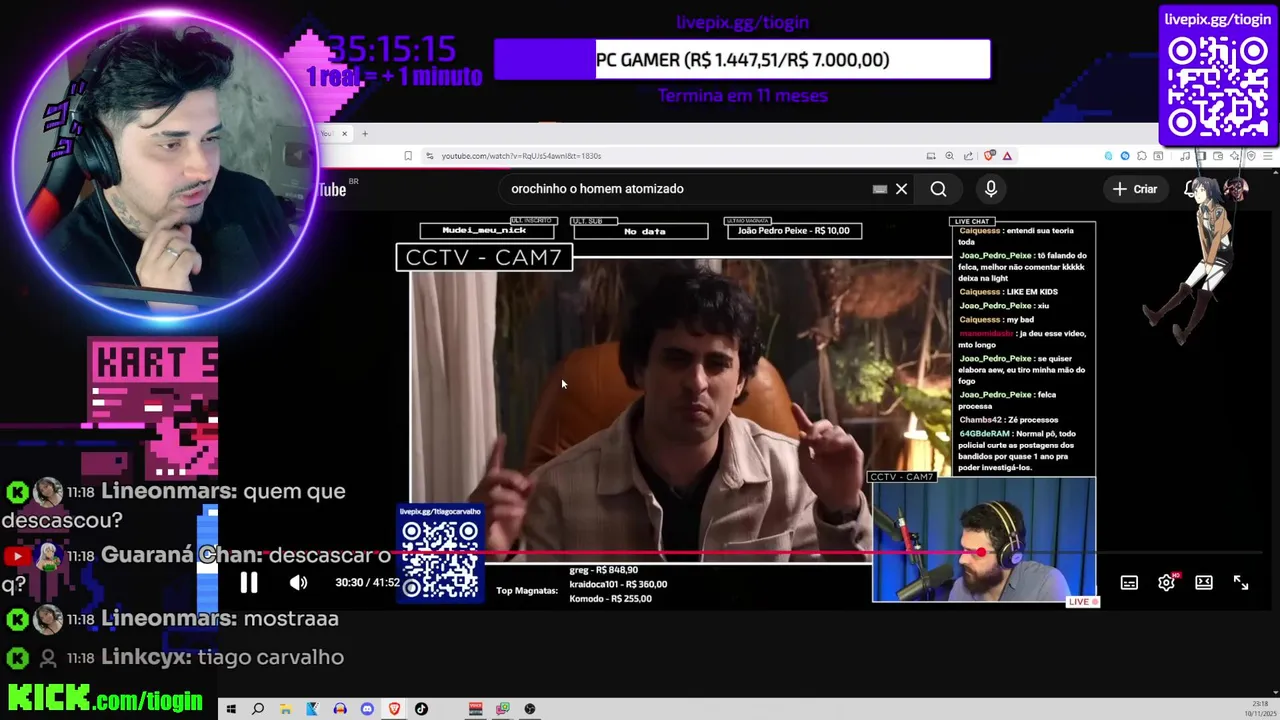Exit fullscreen in the YouTube player
1280x720 pixels.
(1241, 583)
